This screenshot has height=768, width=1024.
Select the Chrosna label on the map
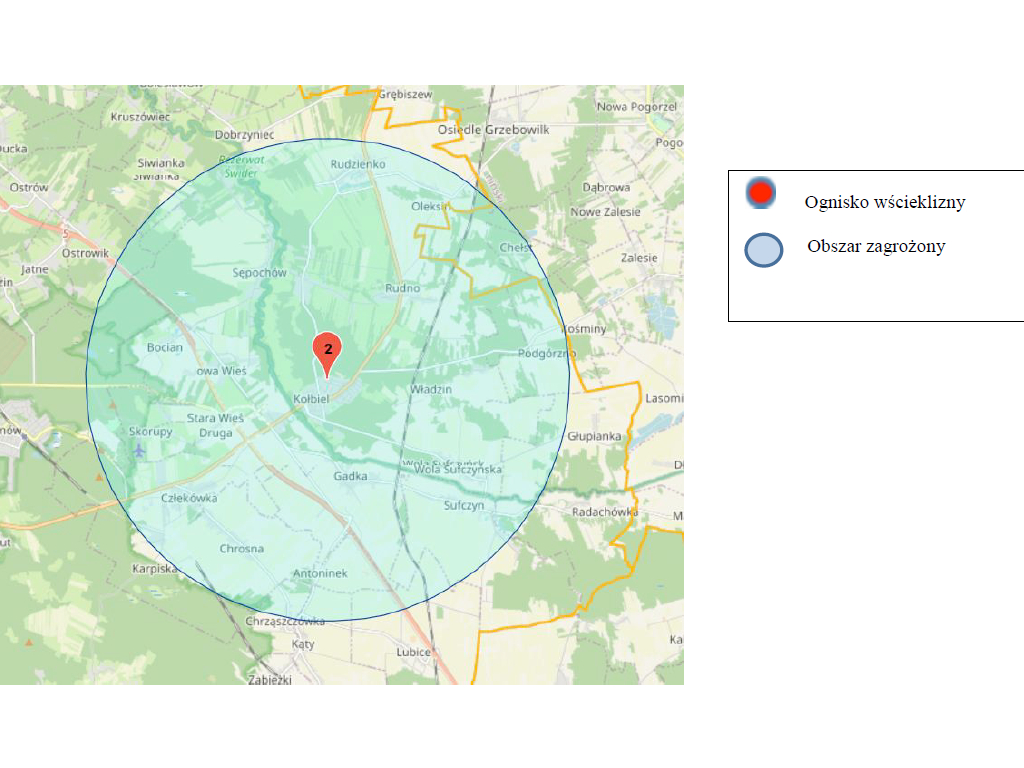coord(242,549)
